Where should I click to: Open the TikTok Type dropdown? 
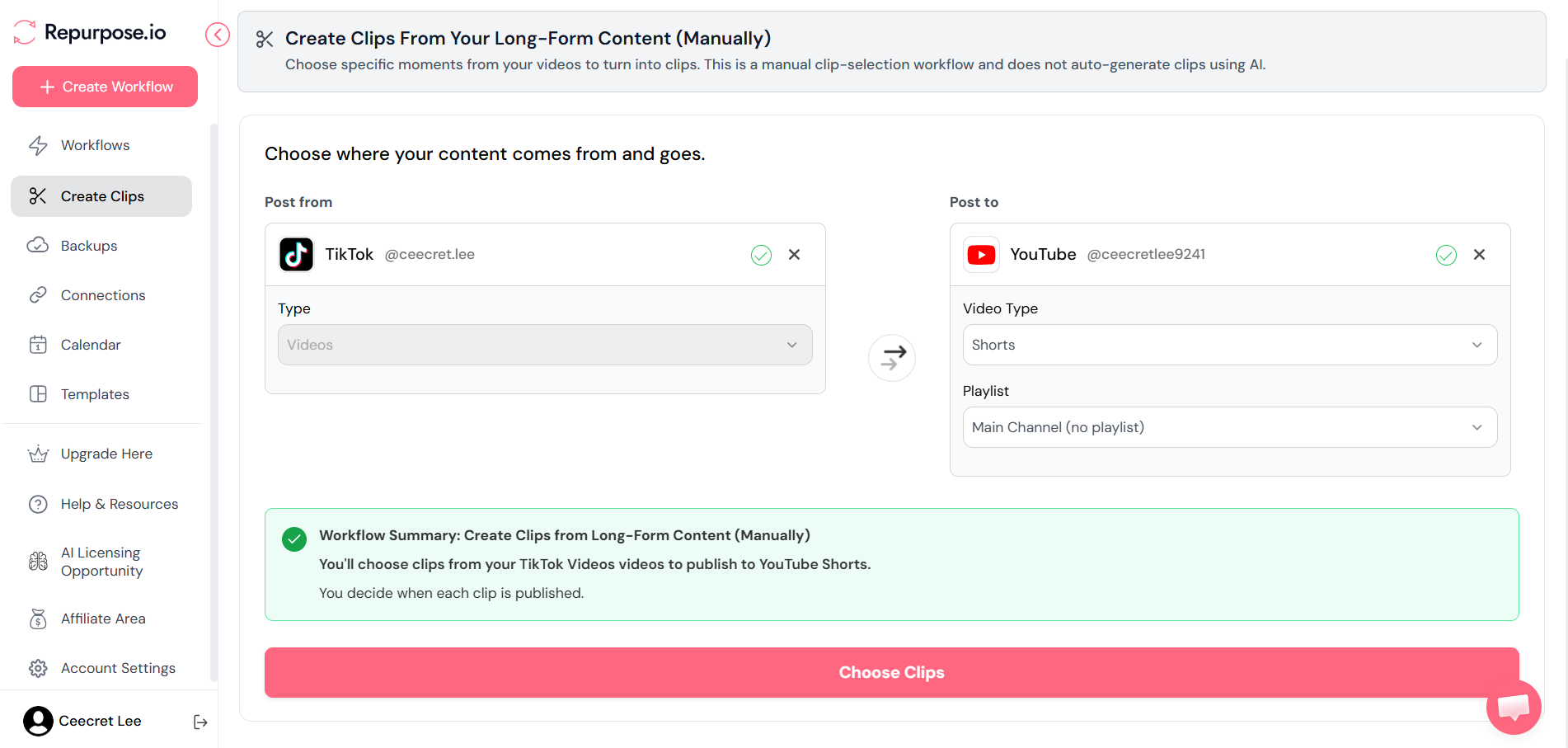tap(545, 345)
